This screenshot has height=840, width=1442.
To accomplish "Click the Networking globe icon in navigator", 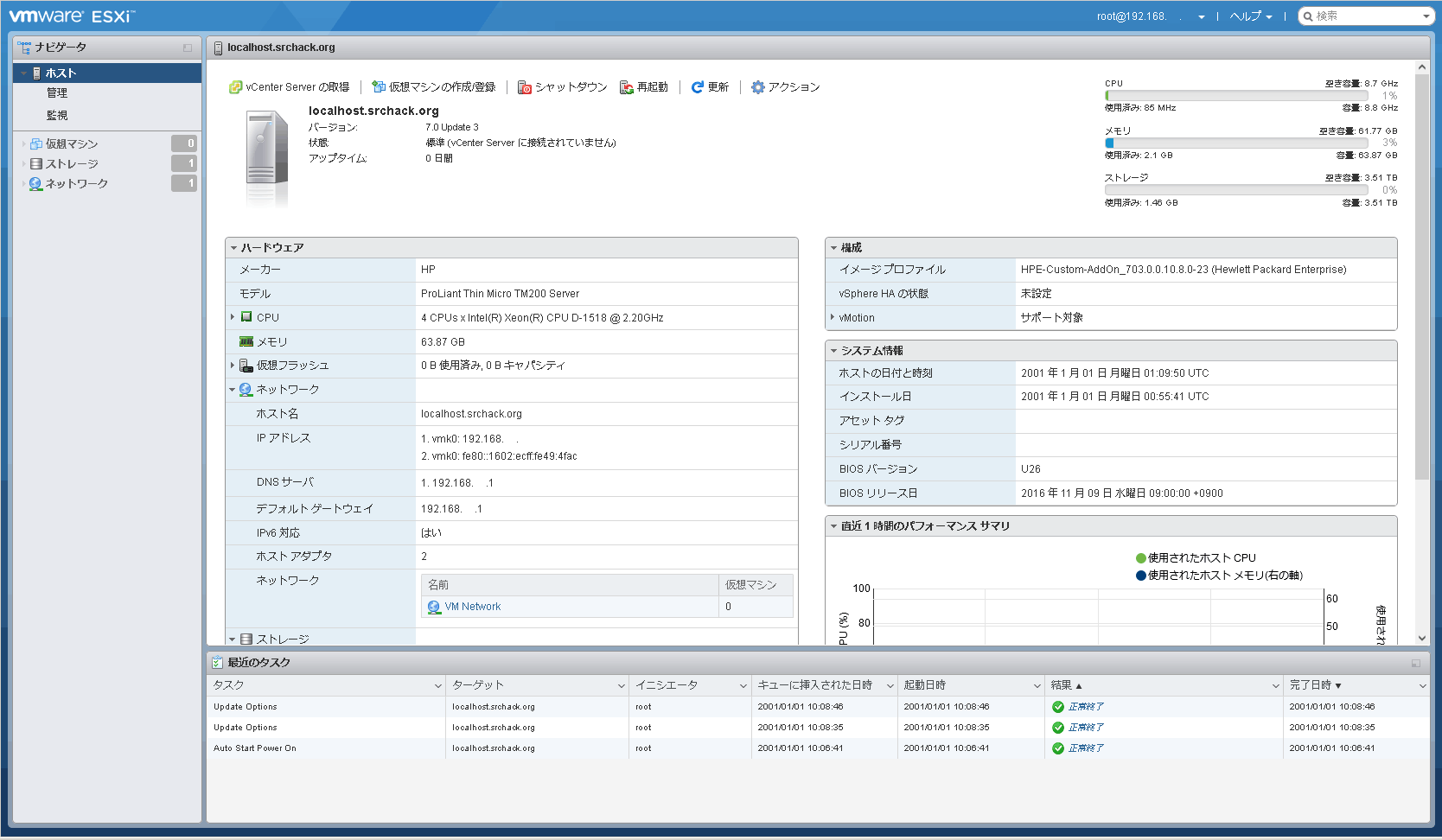I will point(36,184).
